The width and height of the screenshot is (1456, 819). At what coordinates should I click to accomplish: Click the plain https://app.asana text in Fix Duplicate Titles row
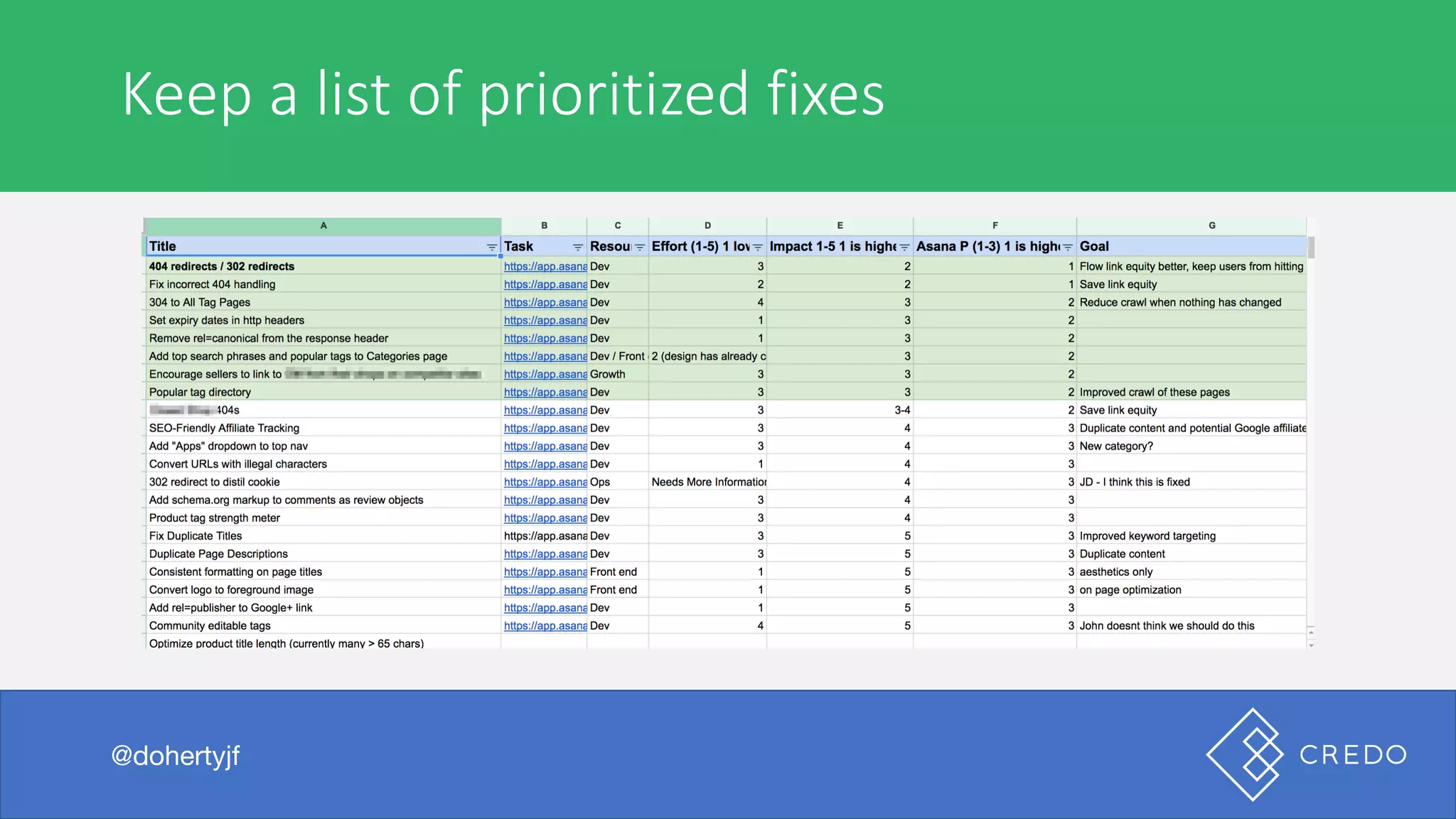coord(545,536)
